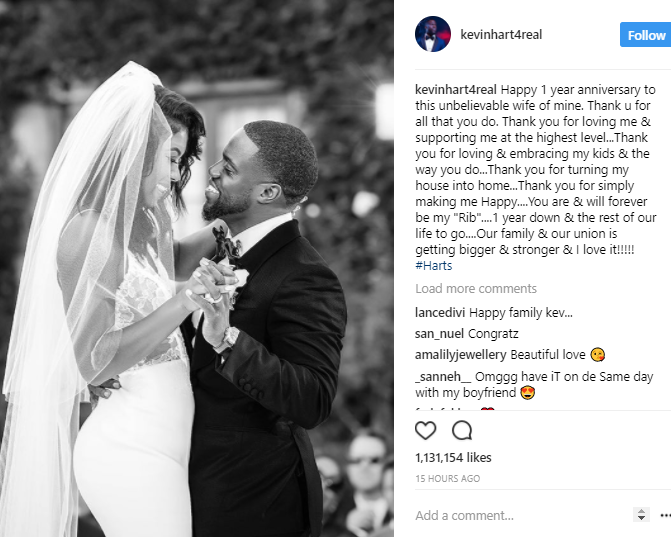Screen dimensions: 671x537
Task: View the 1,131,154 likes list
Action: point(453,458)
